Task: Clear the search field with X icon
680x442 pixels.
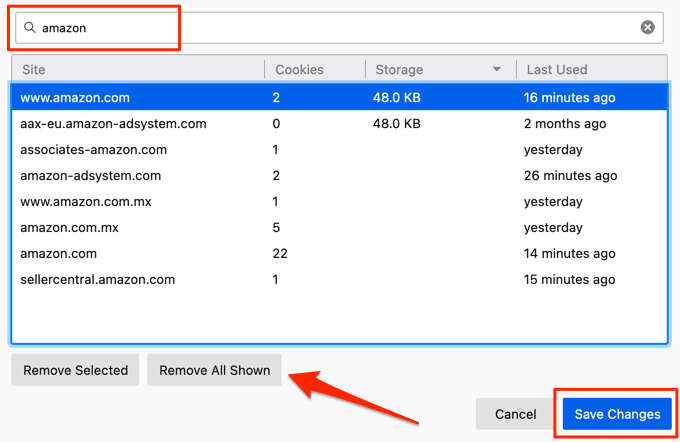Action: 648,28
